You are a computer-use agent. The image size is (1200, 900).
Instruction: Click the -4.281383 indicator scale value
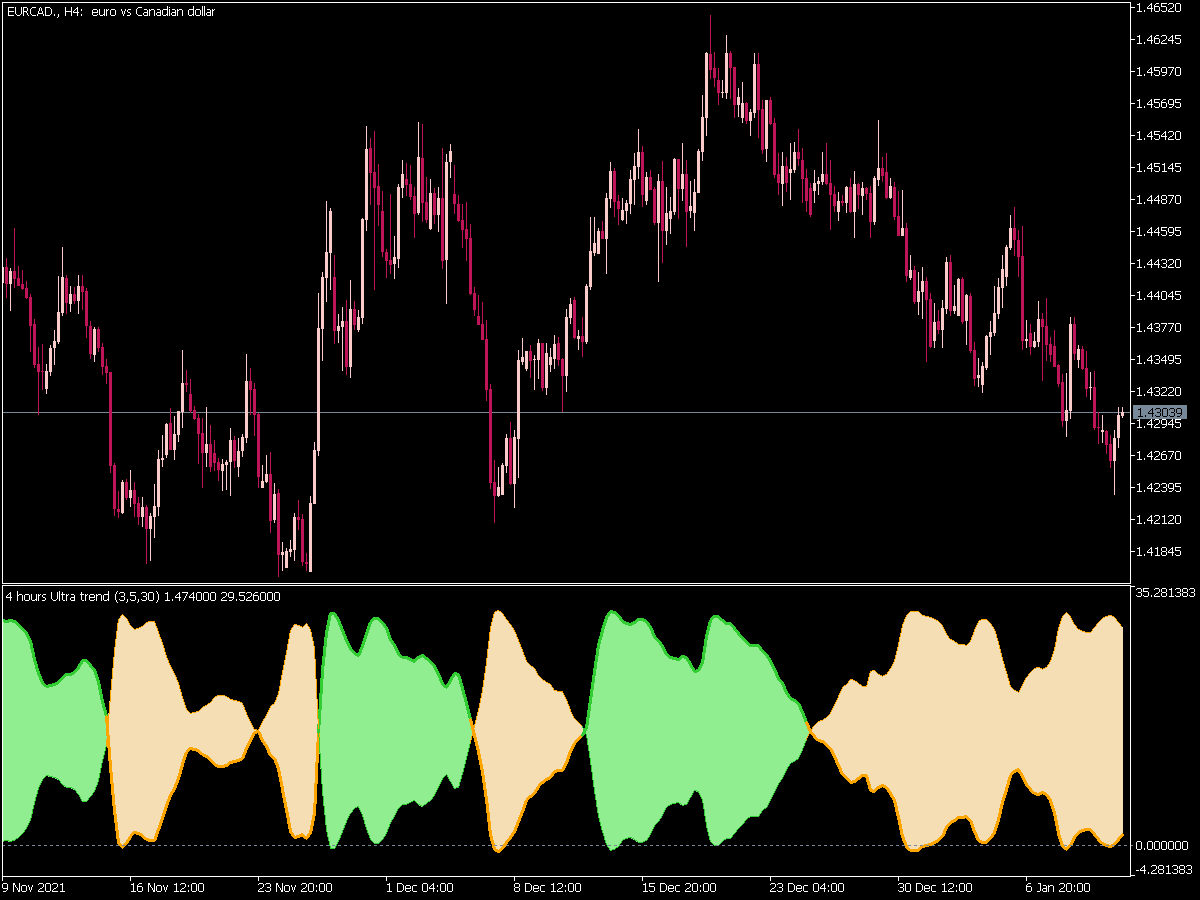(1166, 869)
